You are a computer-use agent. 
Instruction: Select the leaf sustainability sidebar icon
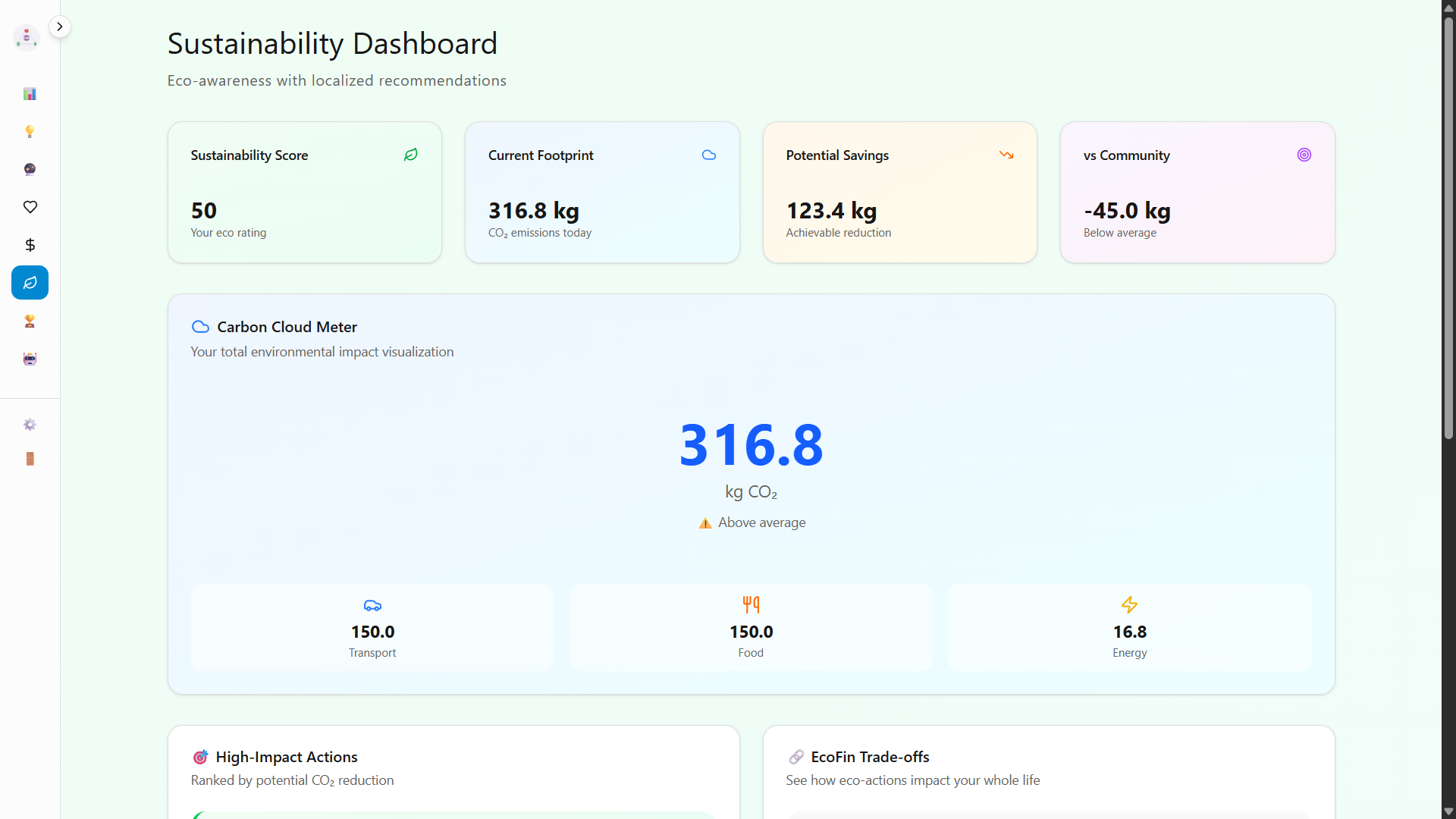(30, 283)
